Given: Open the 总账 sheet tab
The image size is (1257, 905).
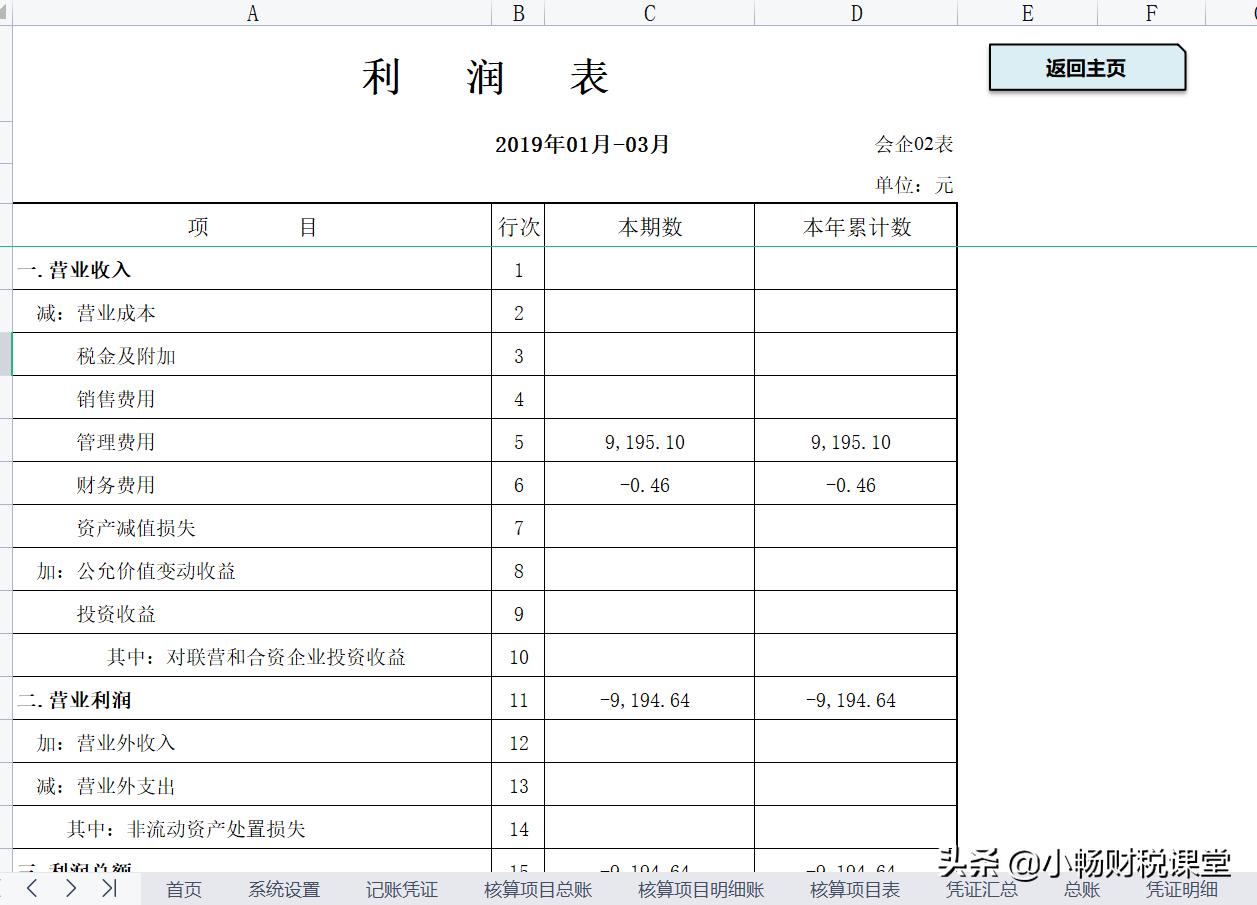Looking at the screenshot, I should coord(1080,888).
